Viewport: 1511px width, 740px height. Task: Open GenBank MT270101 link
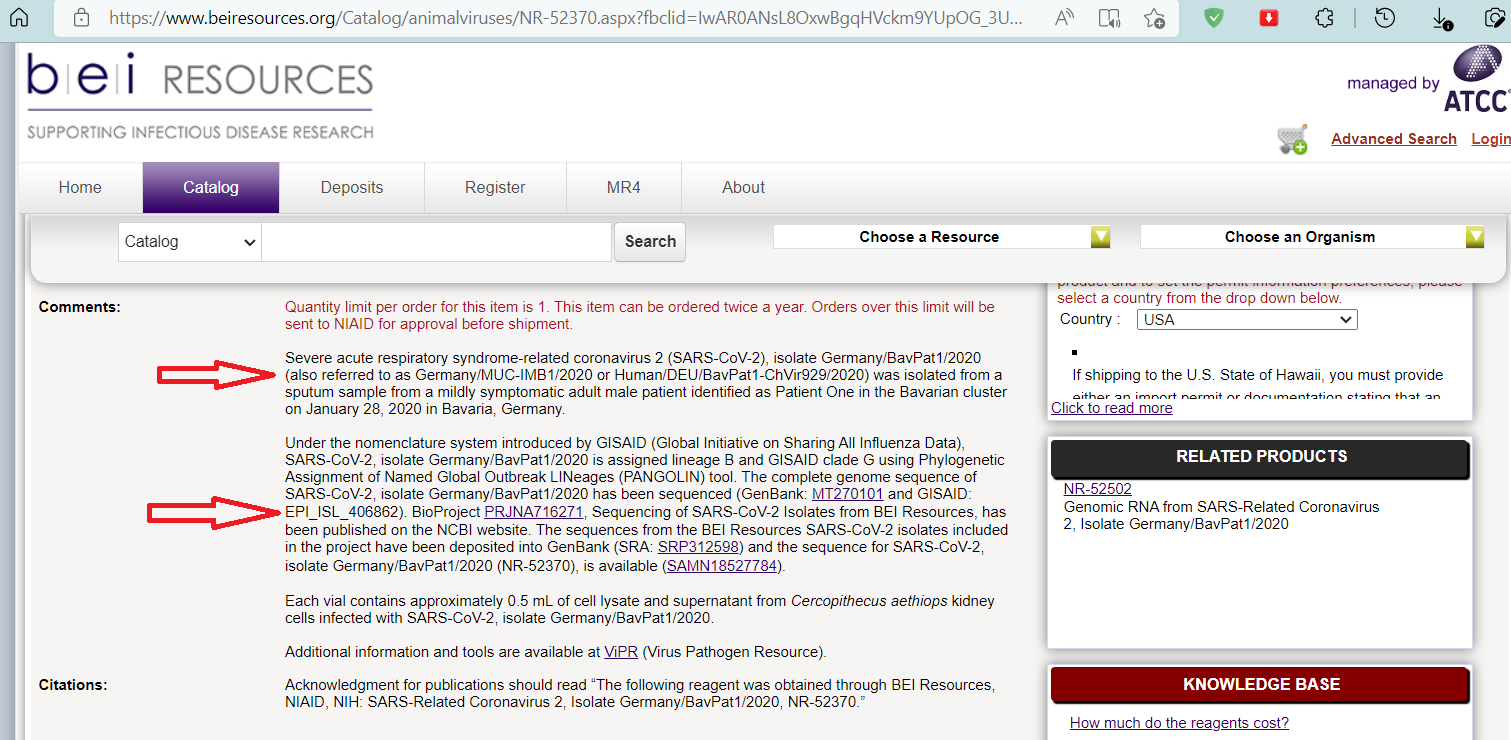pyautogui.click(x=847, y=494)
